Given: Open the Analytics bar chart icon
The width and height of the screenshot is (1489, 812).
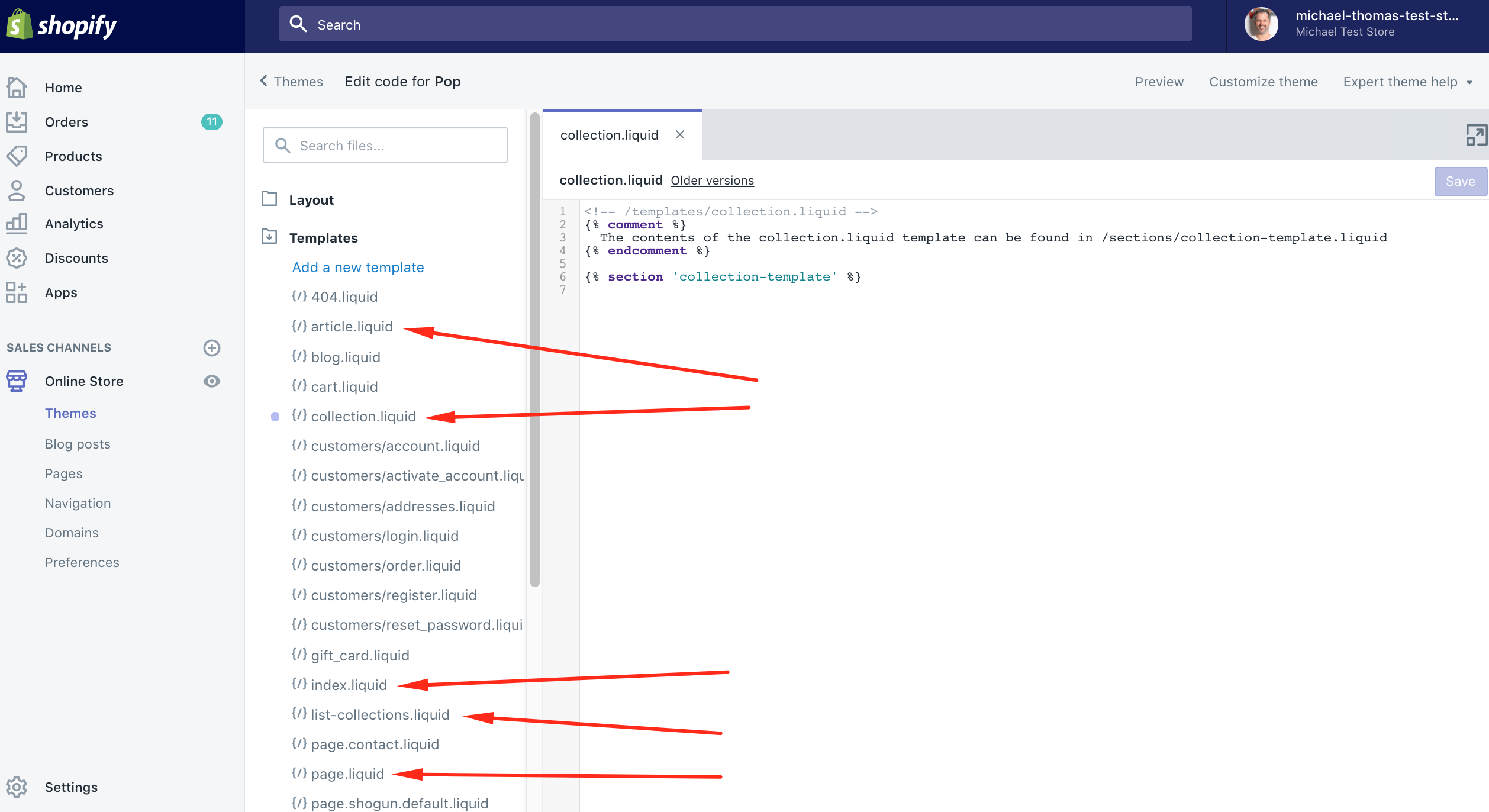Looking at the screenshot, I should (17, 224).
